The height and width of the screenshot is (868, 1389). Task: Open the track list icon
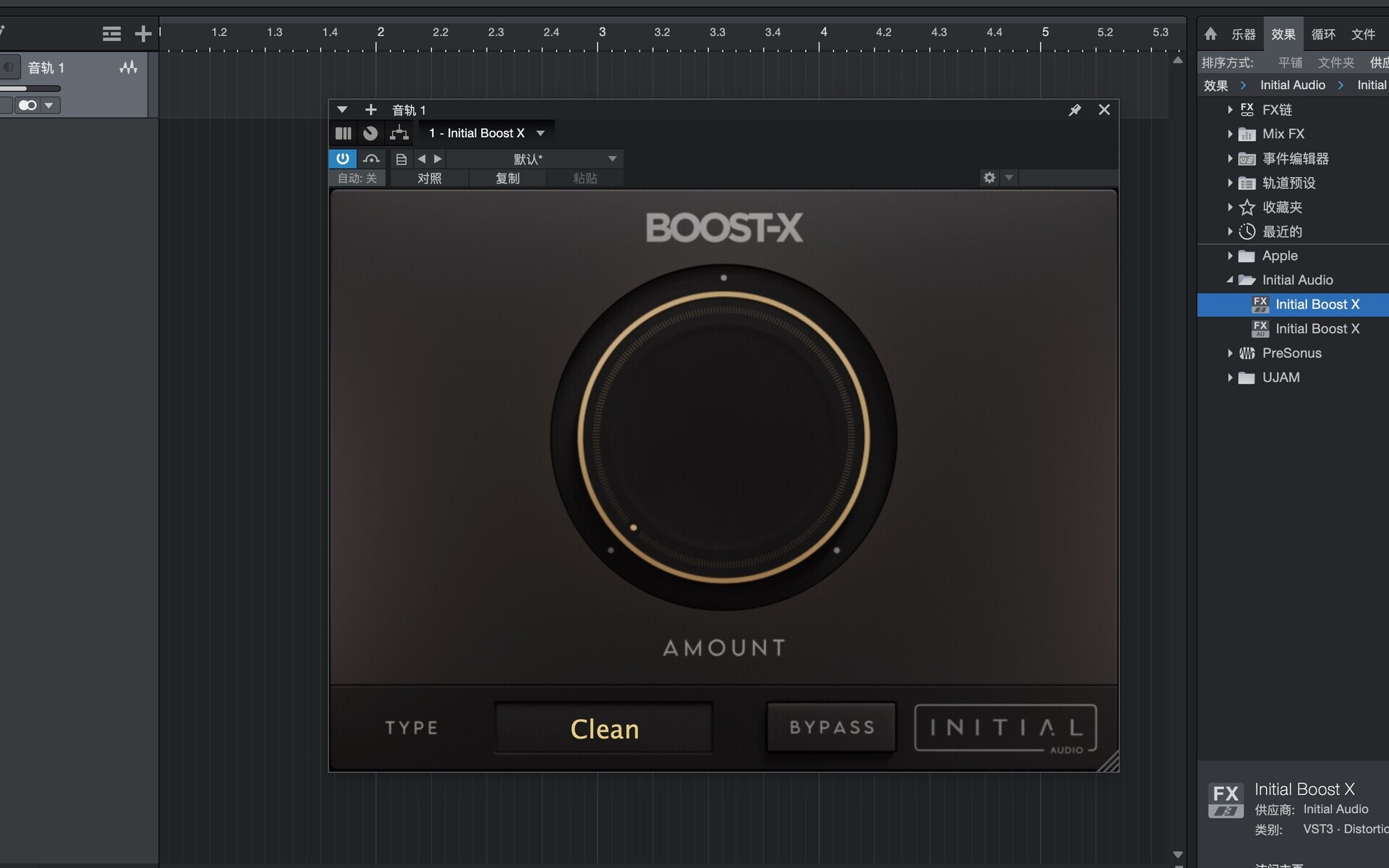pos(111,33)
